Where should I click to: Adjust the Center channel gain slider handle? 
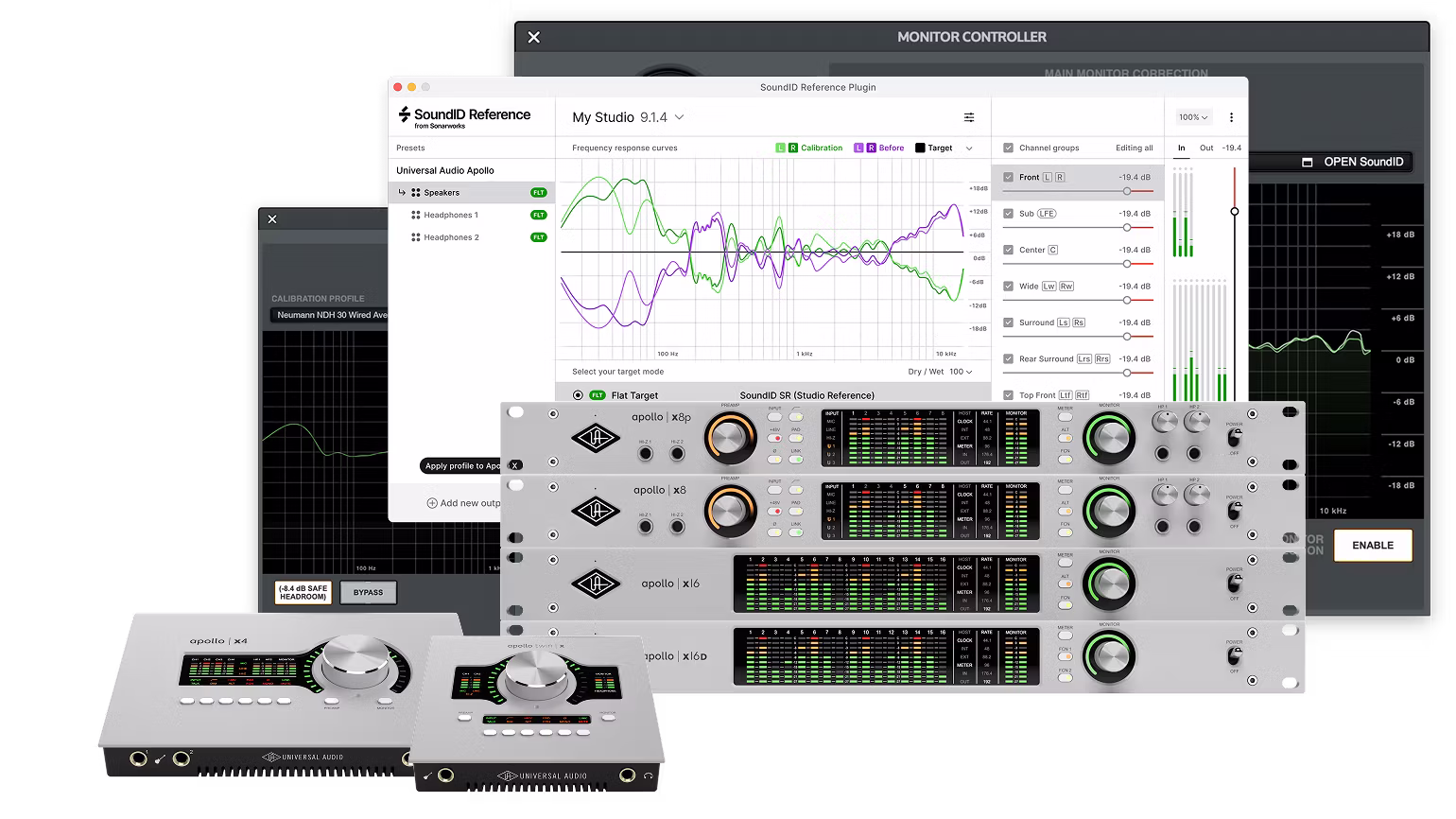[x=1127, y=264]
